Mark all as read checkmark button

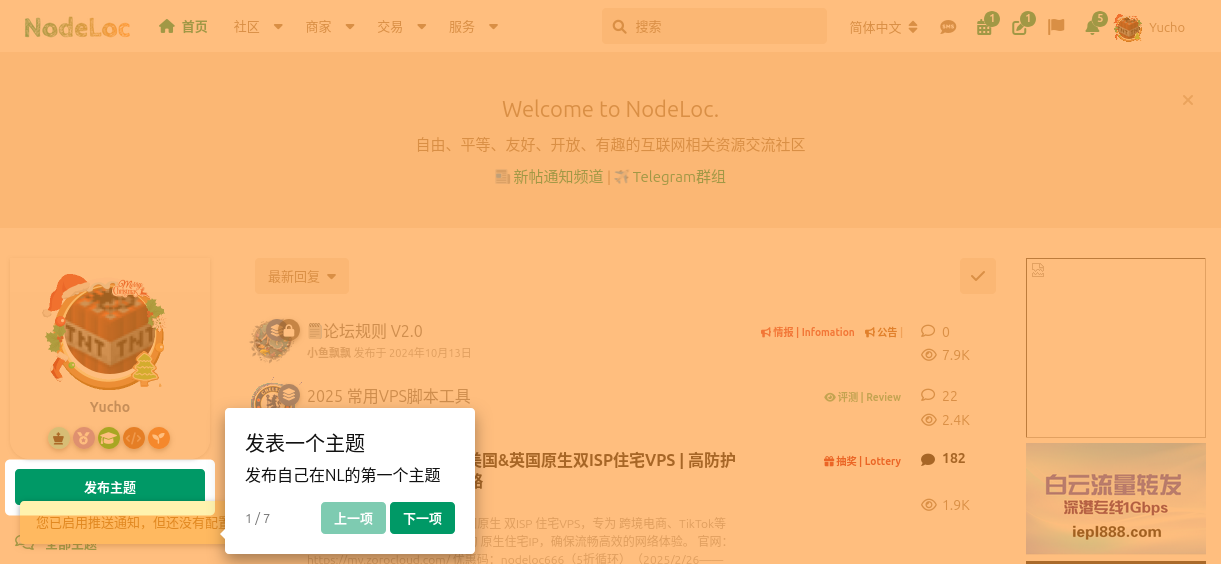(x=978, y=276)
